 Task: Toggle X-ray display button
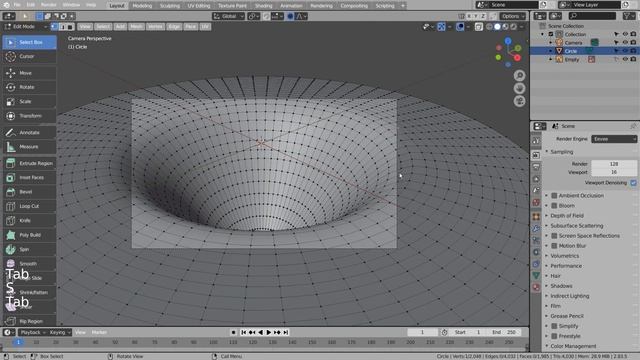478,27
